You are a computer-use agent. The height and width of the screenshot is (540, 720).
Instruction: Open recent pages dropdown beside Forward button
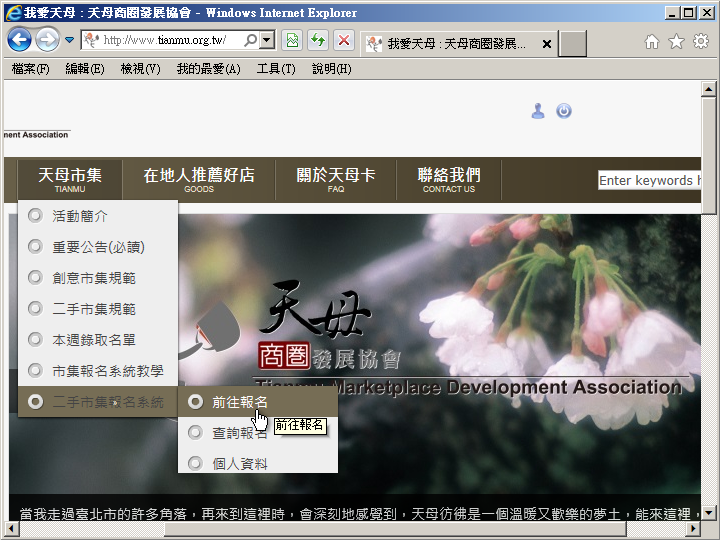click(x=70, y=41)
